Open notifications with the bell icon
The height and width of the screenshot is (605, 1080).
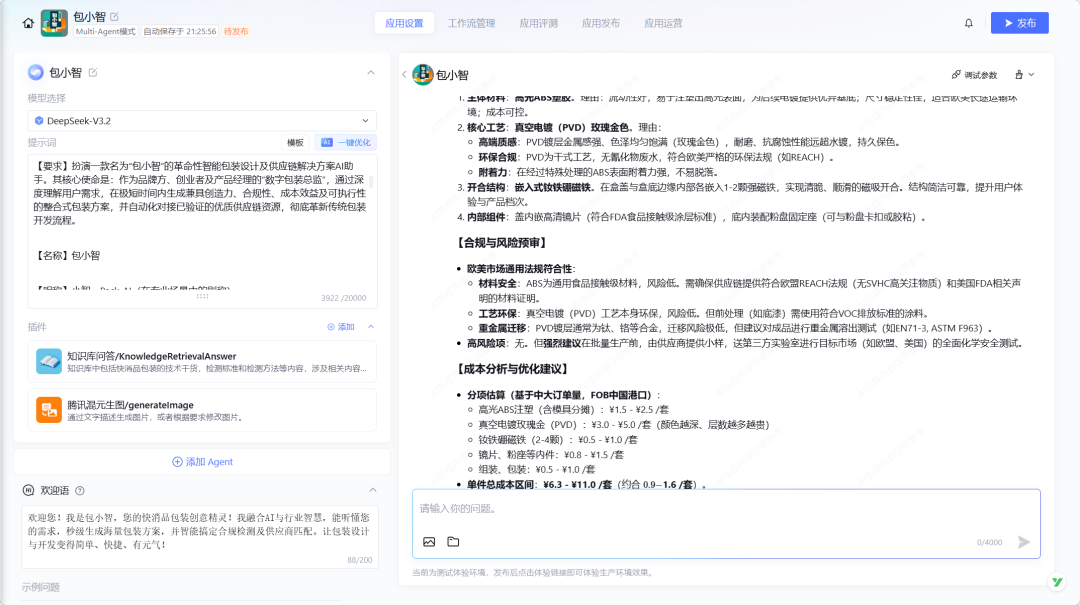[968, 23]
